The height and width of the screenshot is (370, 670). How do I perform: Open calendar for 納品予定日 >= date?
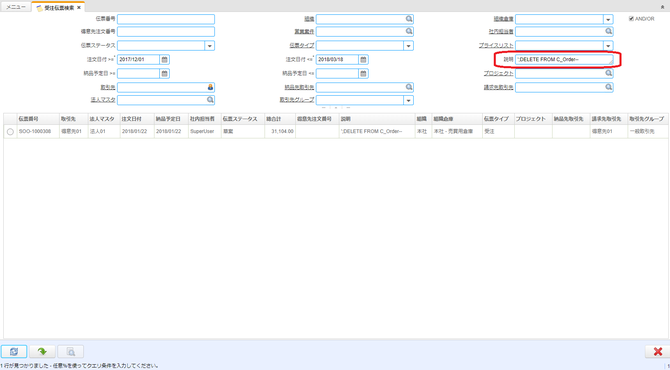pyautogui.click(x=165, y=73)
